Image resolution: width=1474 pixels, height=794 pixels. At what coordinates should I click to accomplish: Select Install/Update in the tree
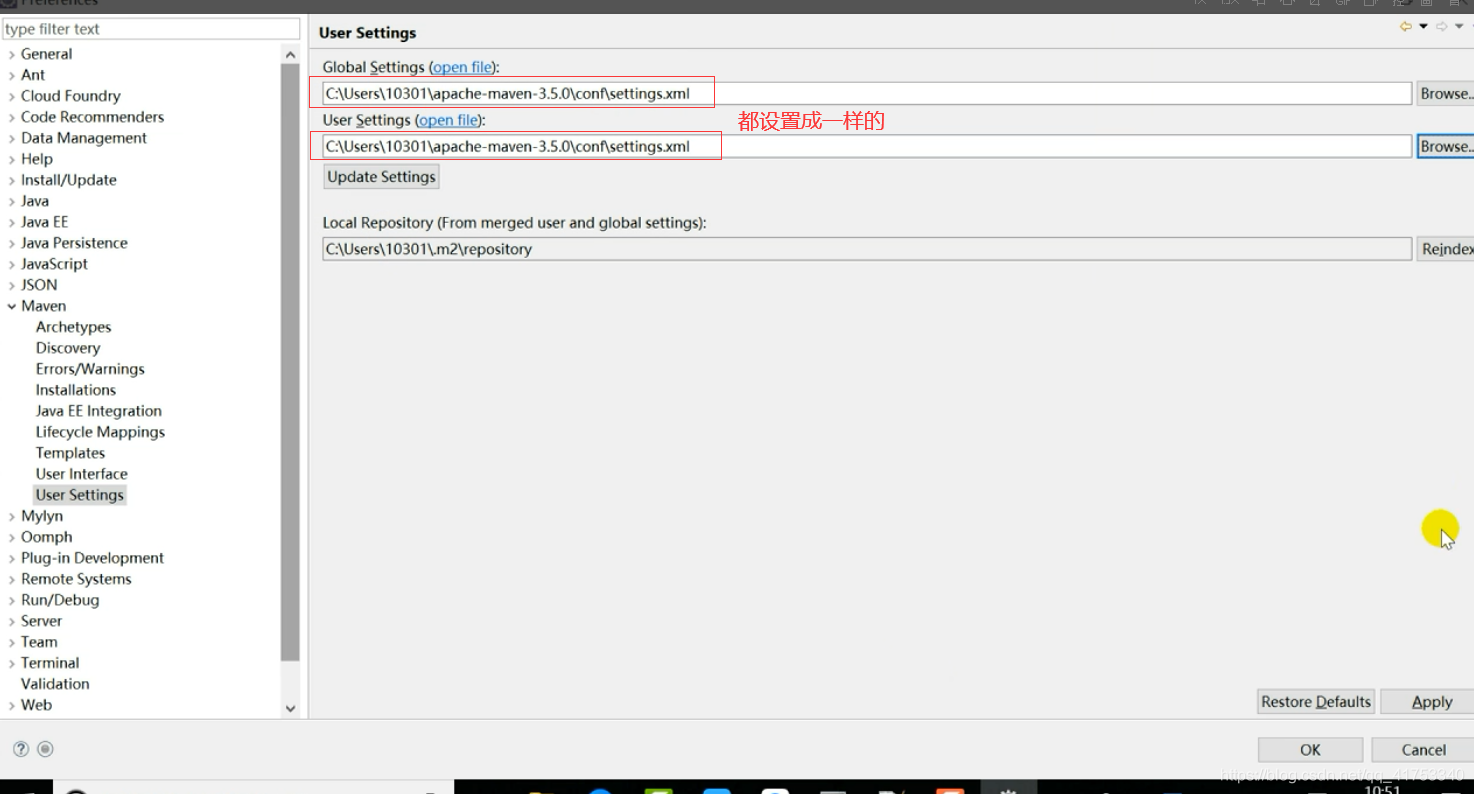(69, 180)
